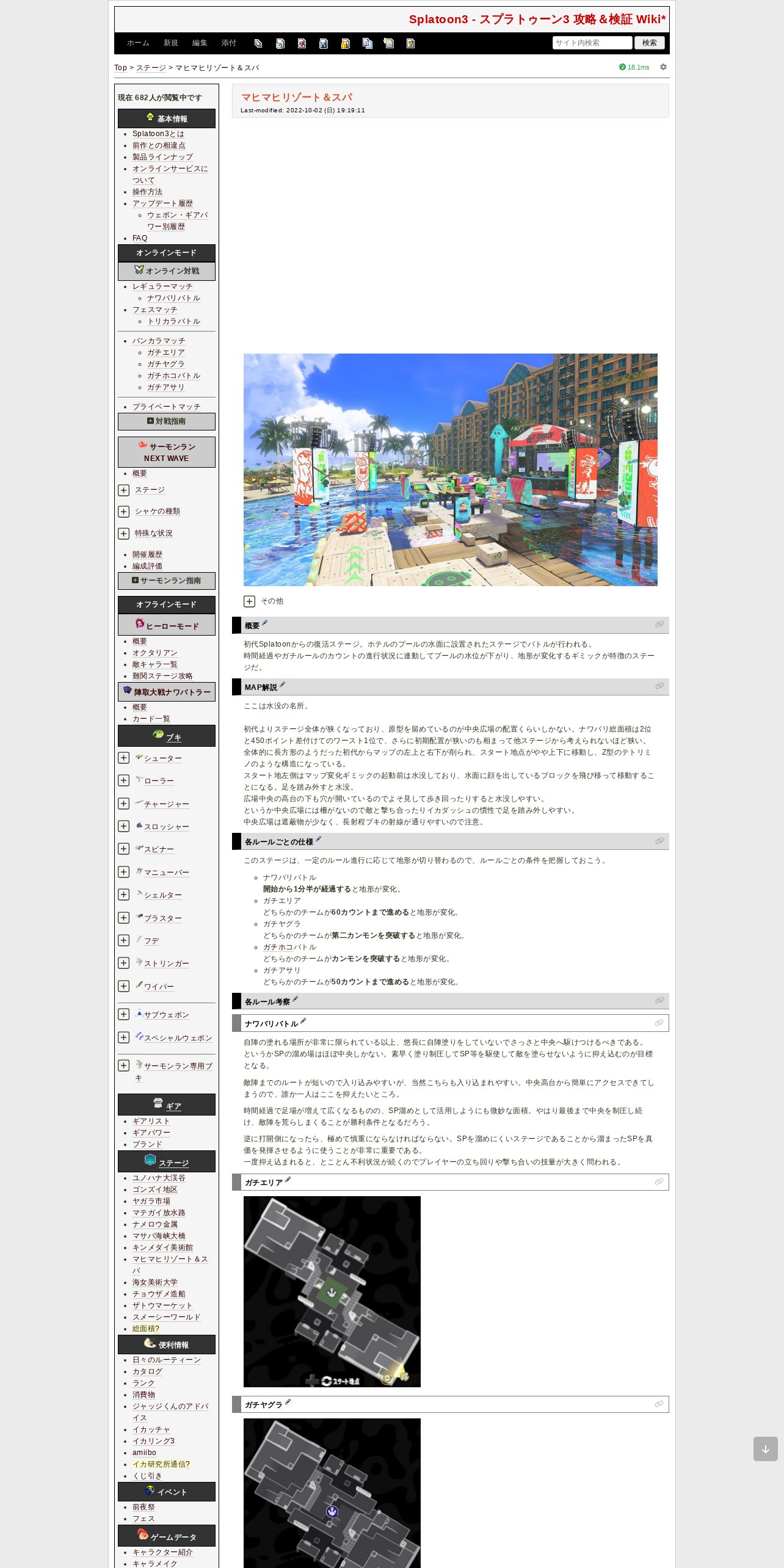This screenshot has width=784, height=1568.
Task: Click edit pencil next to MAP解説 heading
Action: coord(282,684)
